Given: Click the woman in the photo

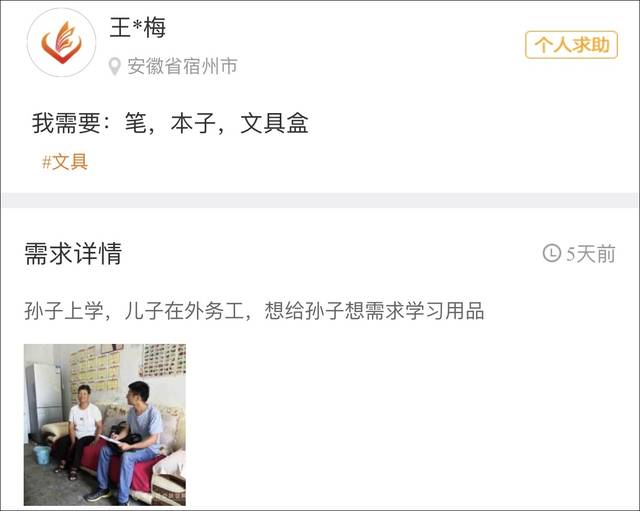Looking at the screenshot, I should tap(80, 431).
